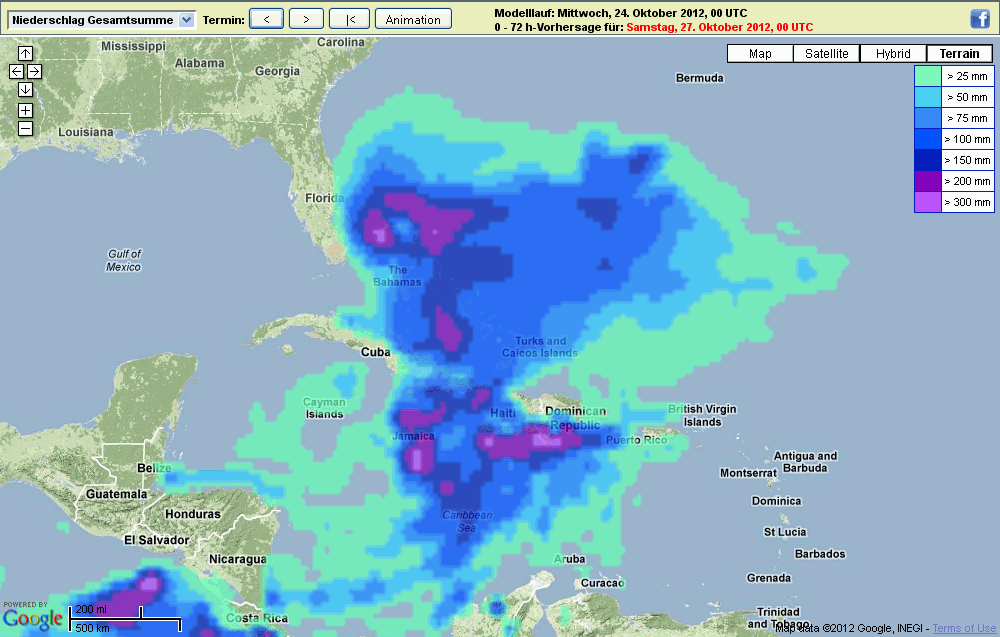Click the > 300 mm legend color swatch

(x=928, y=202)
